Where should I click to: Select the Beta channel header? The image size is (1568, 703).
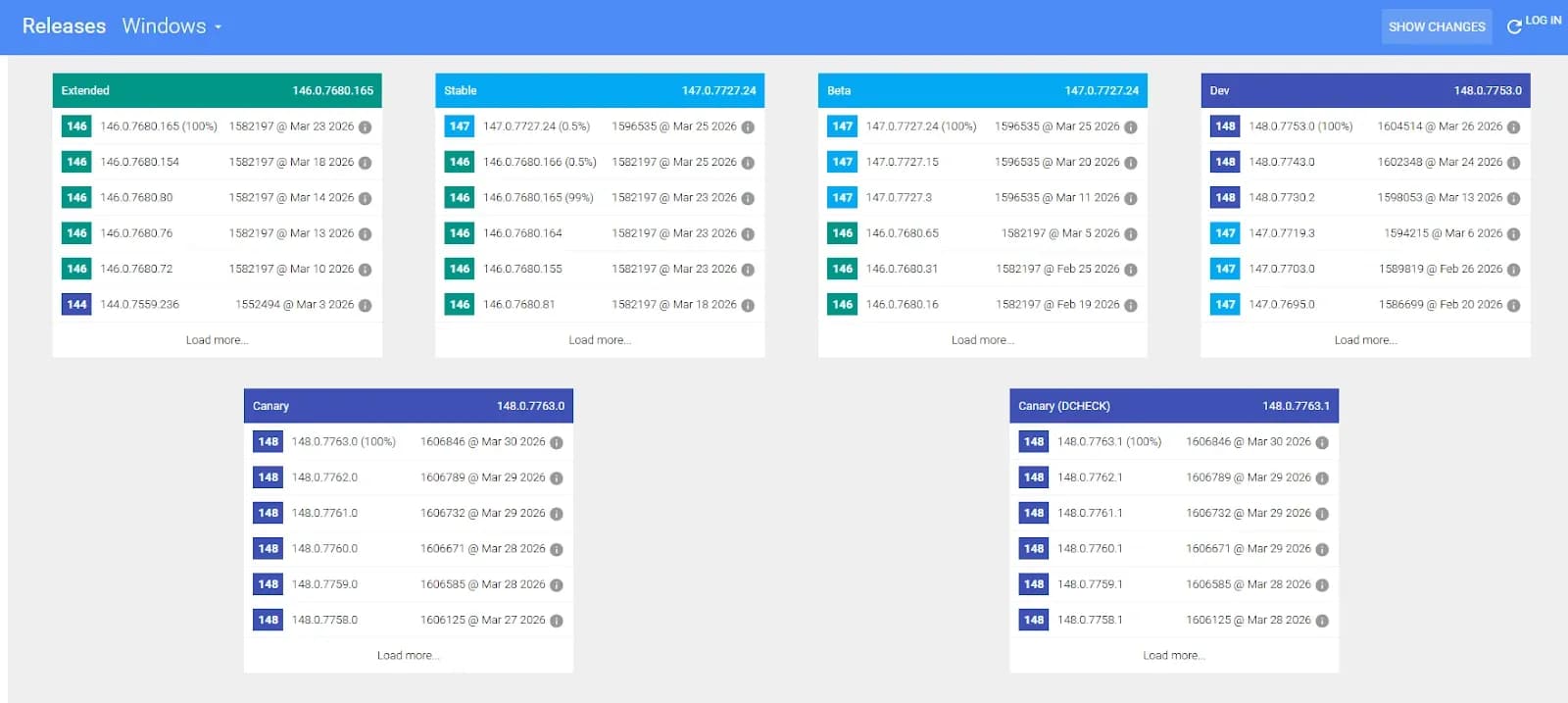click(982, 90)
